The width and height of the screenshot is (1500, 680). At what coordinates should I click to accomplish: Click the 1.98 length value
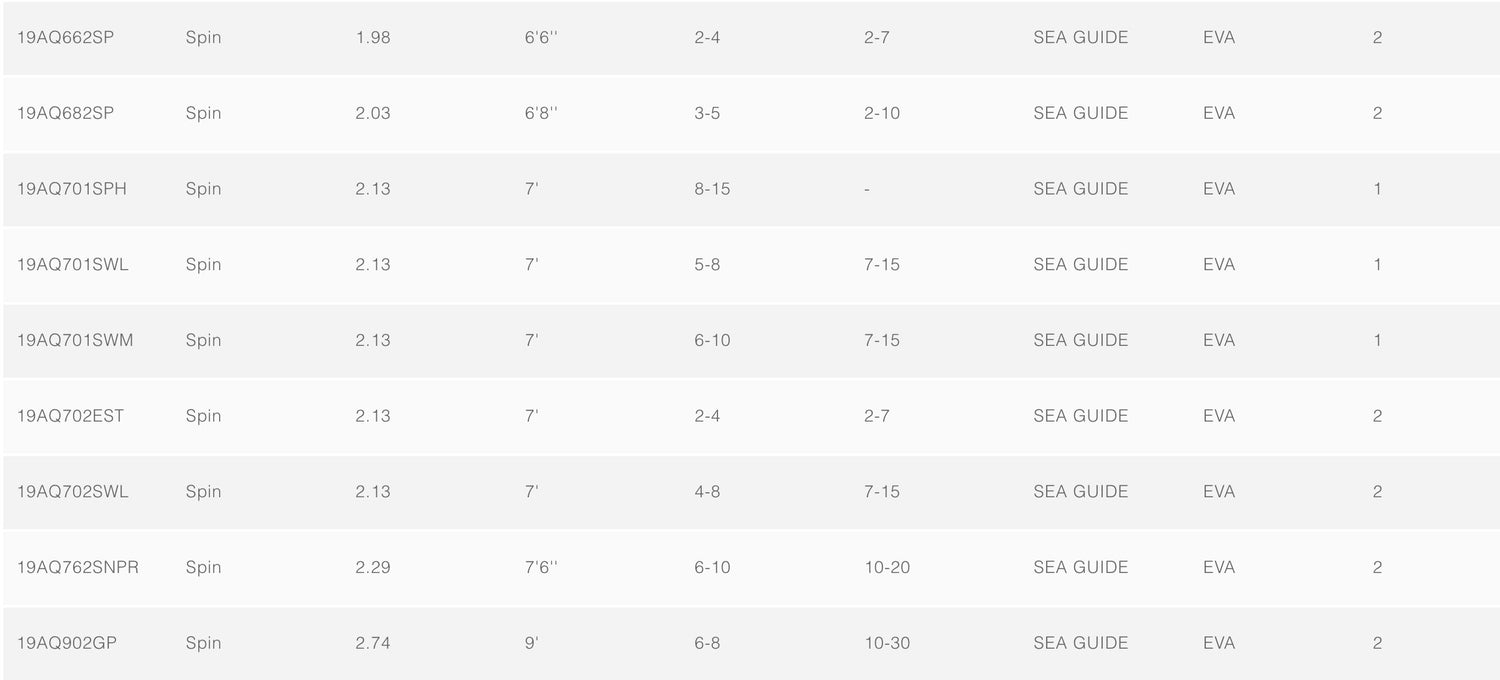pyautogui.click(x=373, y=38)
